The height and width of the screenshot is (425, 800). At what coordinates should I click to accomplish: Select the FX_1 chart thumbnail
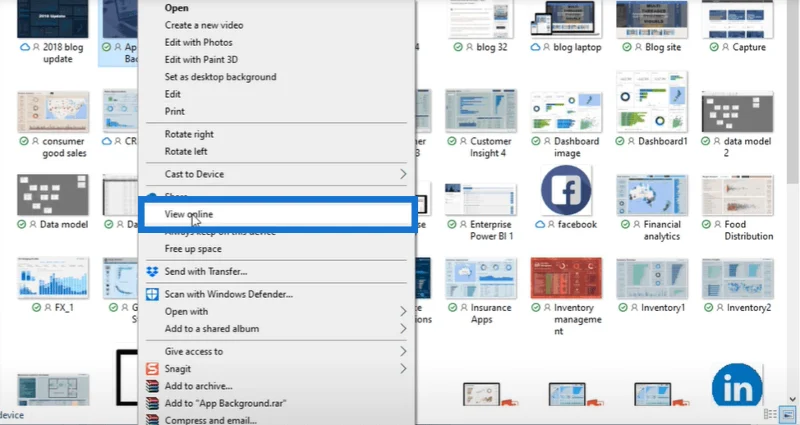coord(53,278)
